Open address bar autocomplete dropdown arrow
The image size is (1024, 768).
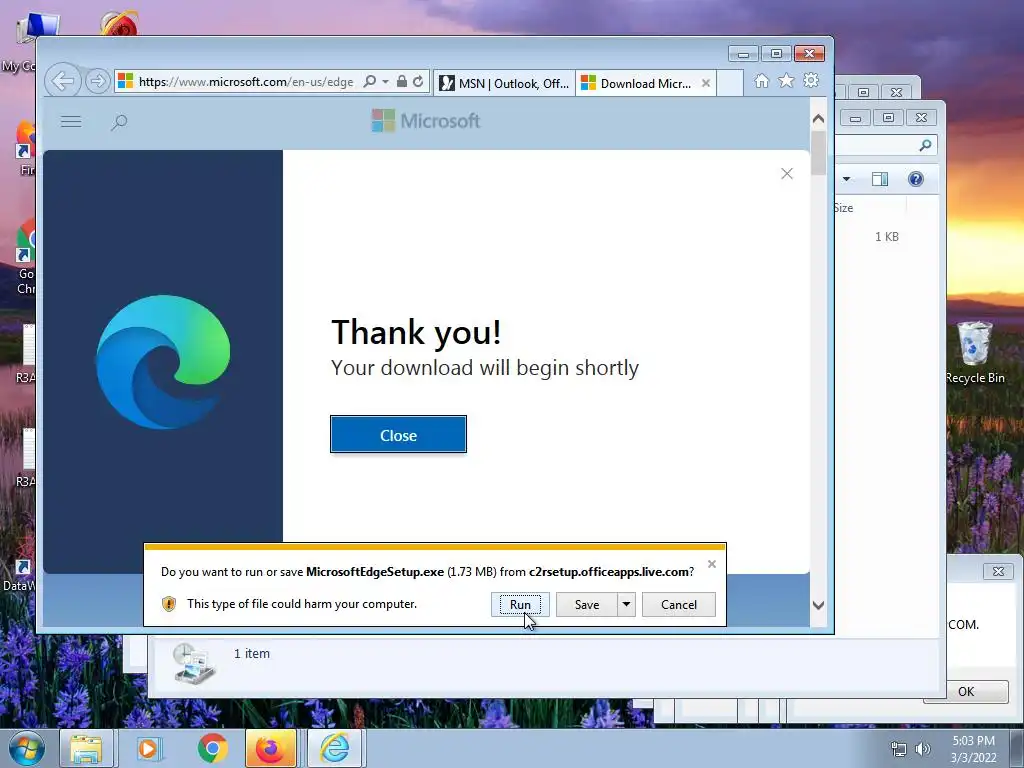point(385,82)
